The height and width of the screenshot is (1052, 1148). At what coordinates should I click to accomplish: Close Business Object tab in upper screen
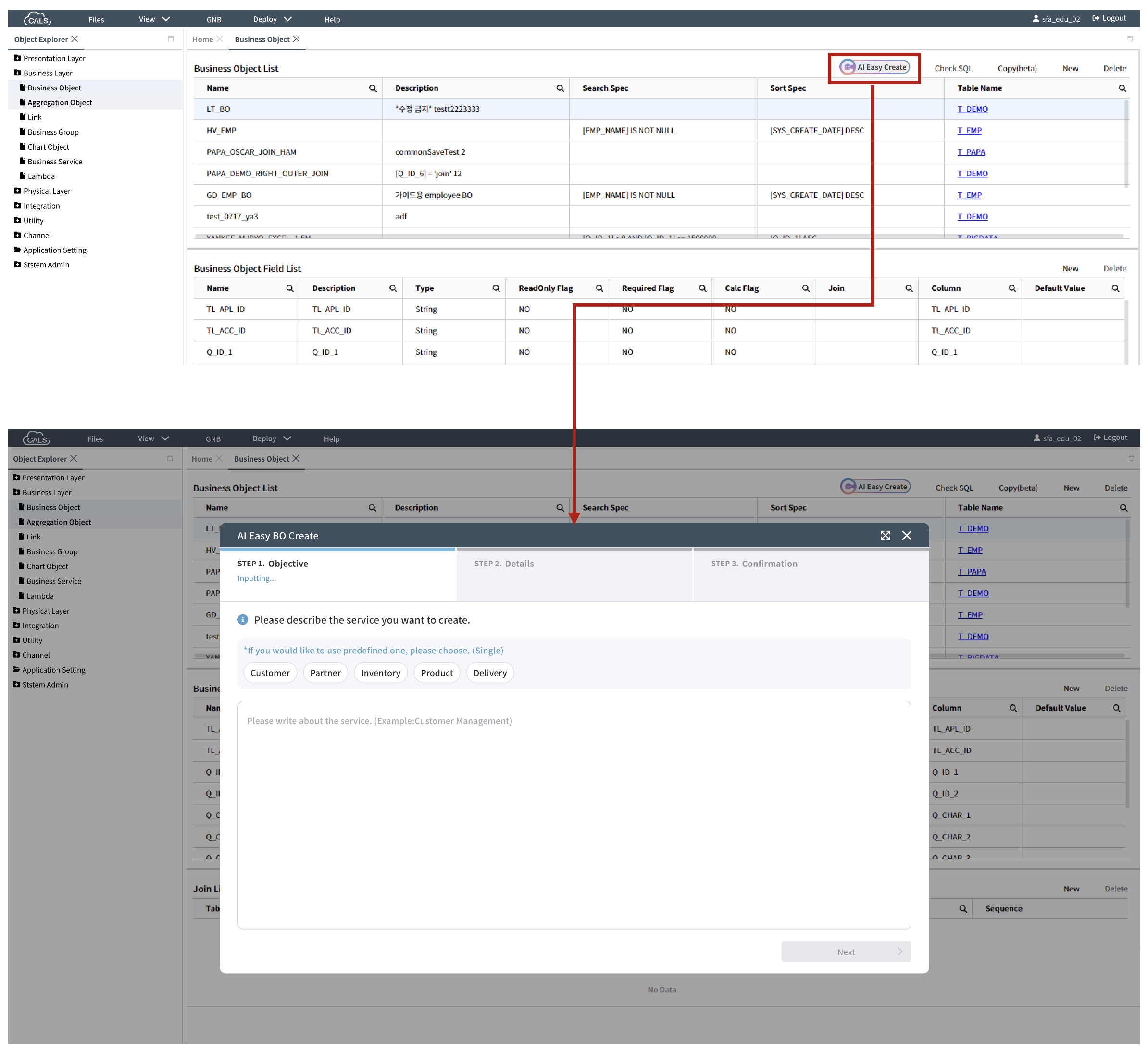click(296, 39)
